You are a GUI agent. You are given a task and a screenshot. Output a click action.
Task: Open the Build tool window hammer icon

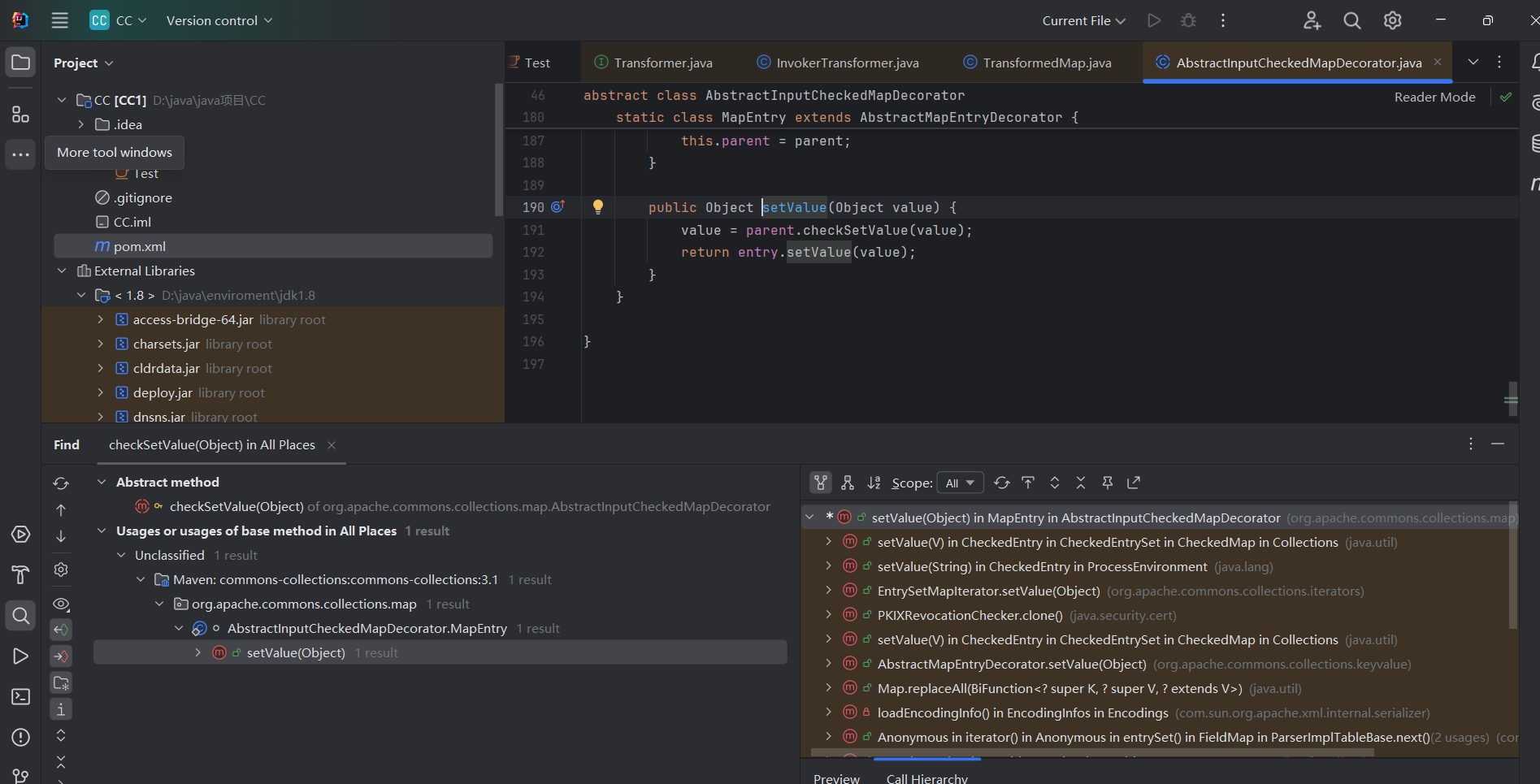20,575
